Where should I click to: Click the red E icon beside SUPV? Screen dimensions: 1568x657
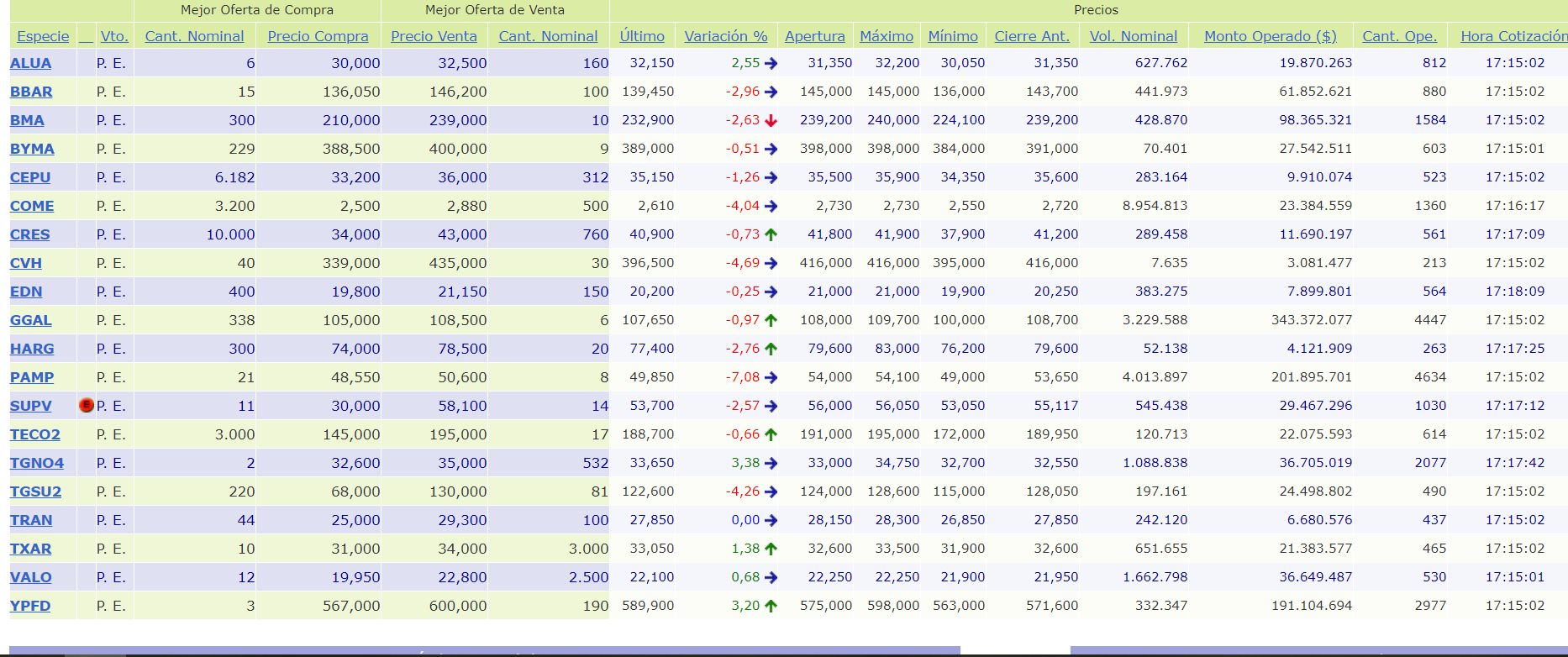click(86, 405)
